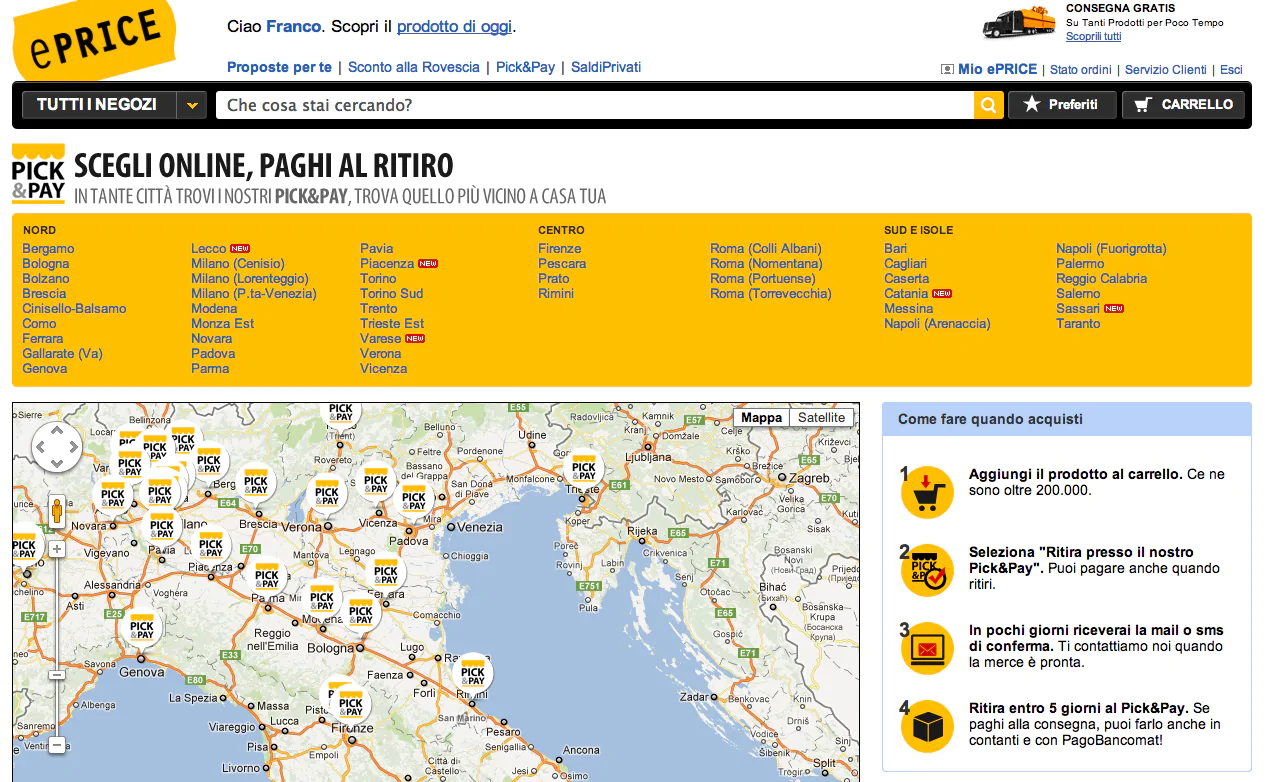Screen dimensions: 1275x782
Task: Choose Trieste Est store
Action: pyautogui.click(x=392, y=324)
